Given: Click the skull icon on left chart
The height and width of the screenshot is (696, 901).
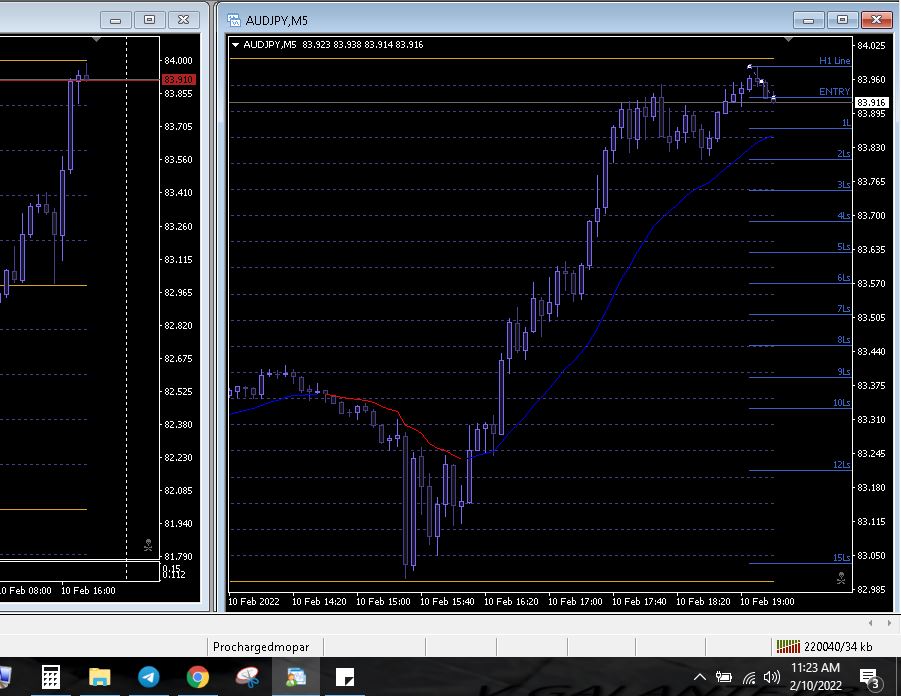Looking at the screenshot, I should (x=148, y=546).
